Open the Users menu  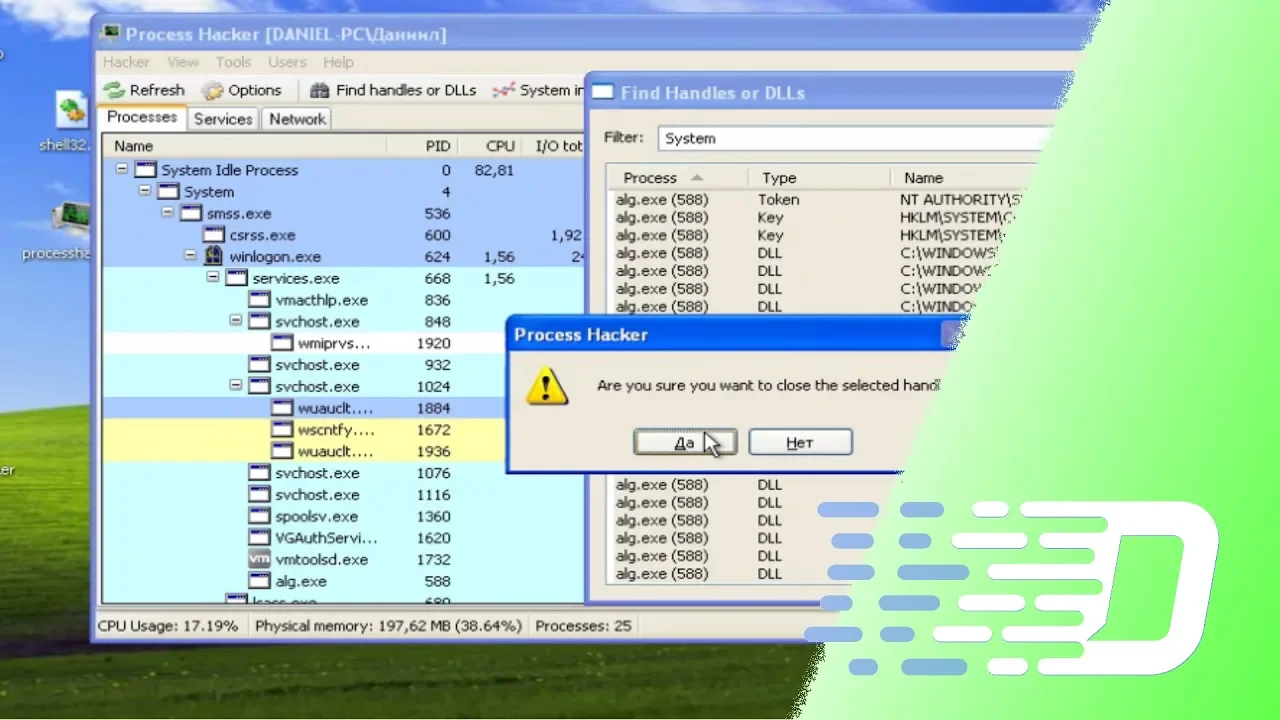pos(287,62)
